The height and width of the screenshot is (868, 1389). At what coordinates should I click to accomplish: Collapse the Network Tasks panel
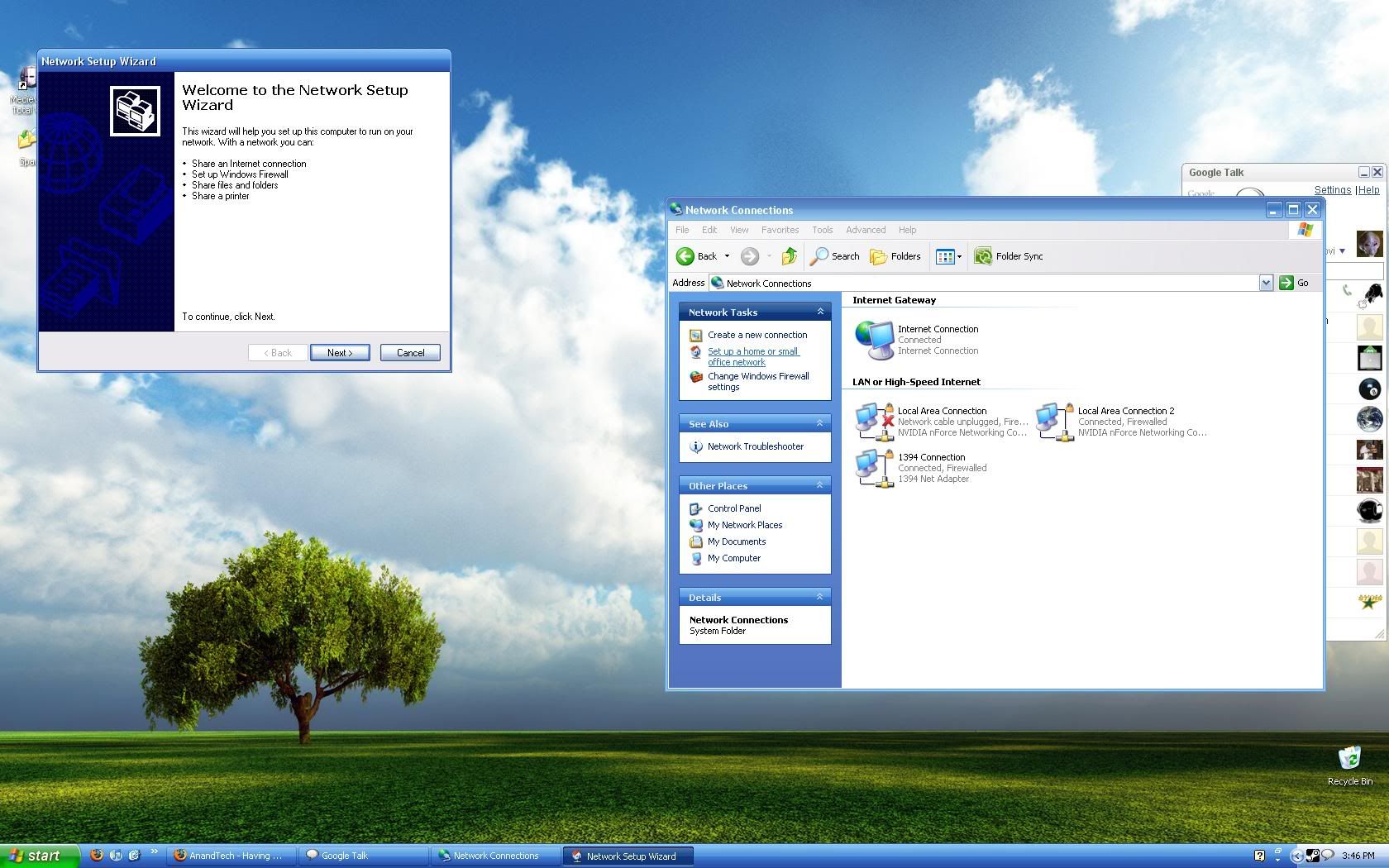pyautogui.click(x=820, y=312)
